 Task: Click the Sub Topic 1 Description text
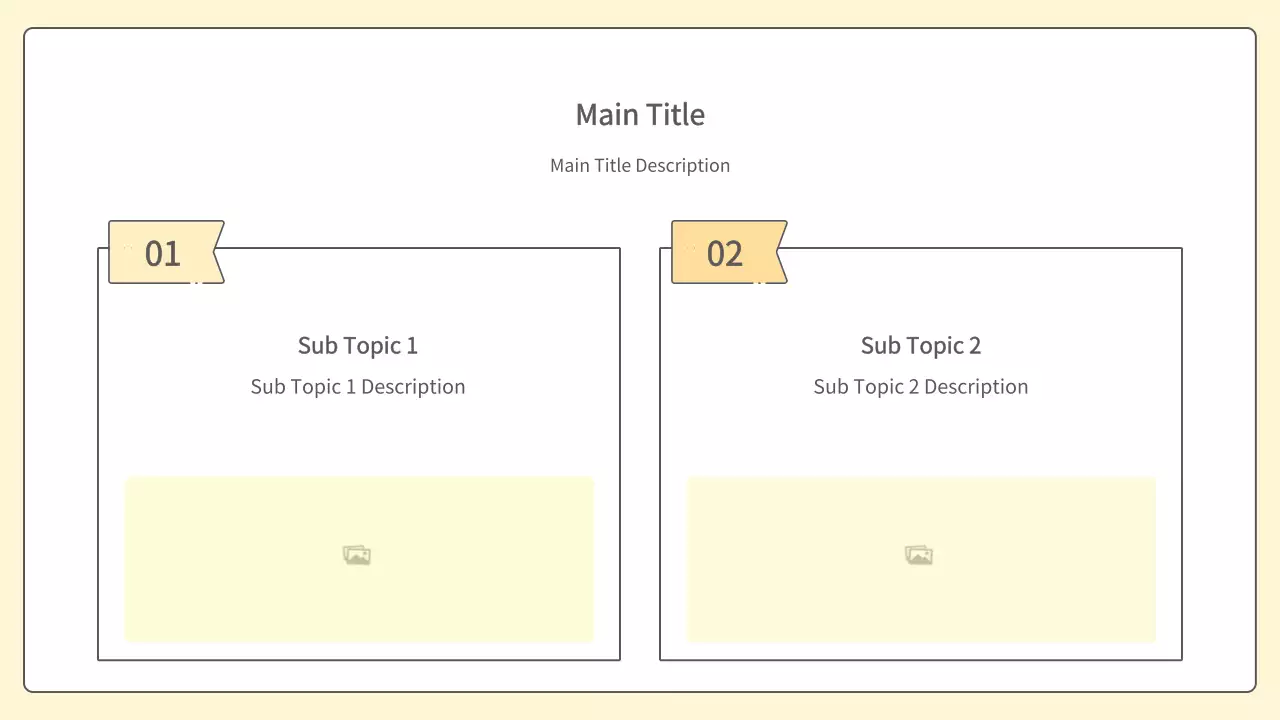point(357,387)
